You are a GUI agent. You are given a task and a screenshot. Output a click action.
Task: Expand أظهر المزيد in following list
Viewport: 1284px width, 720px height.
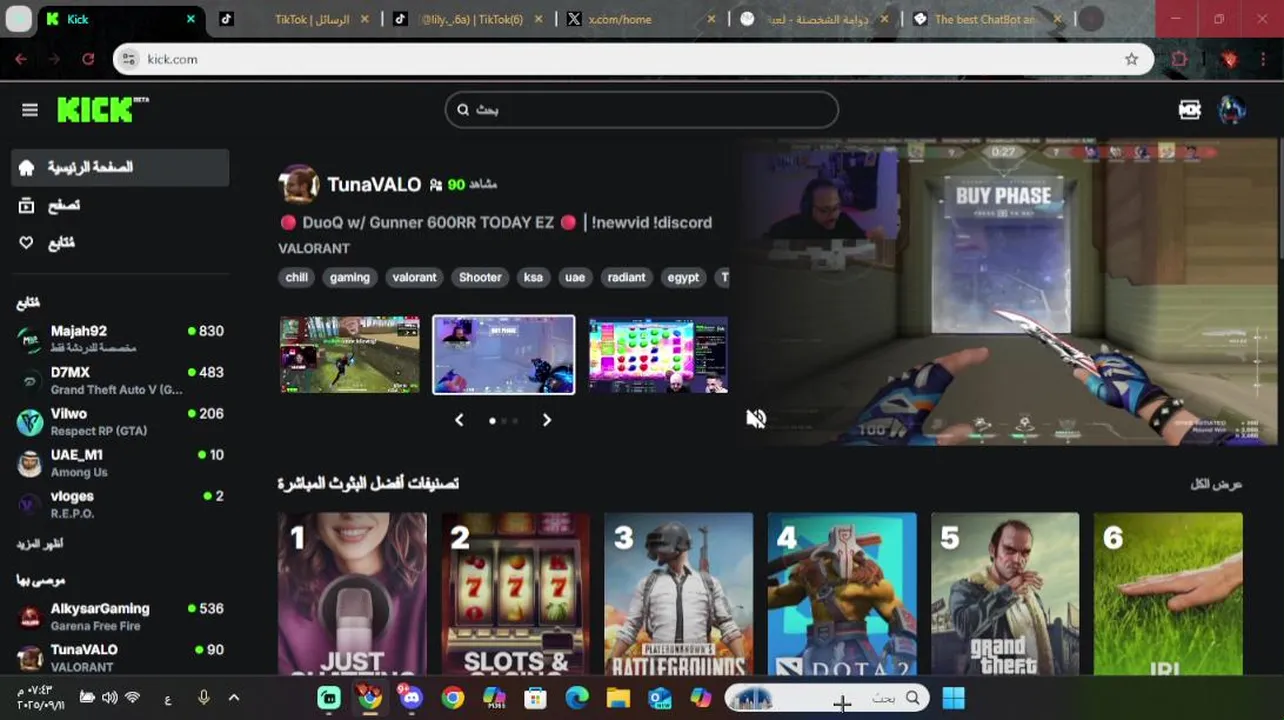pyautogui.click(x=40, y=544)
